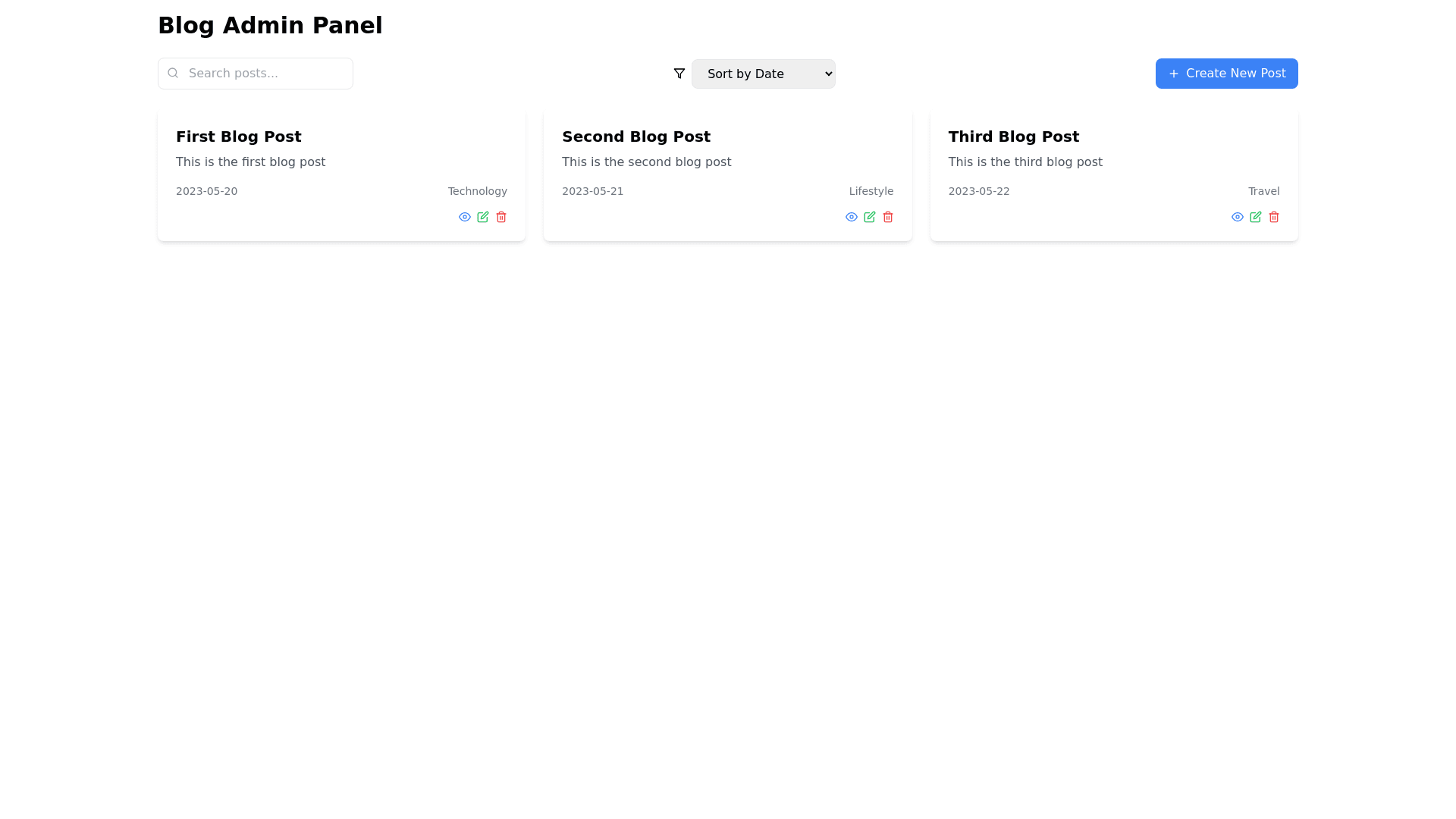This screenshot has height=819, width=1456.
Task: Click the Lifestyle category tag
Action: (871, 191)
